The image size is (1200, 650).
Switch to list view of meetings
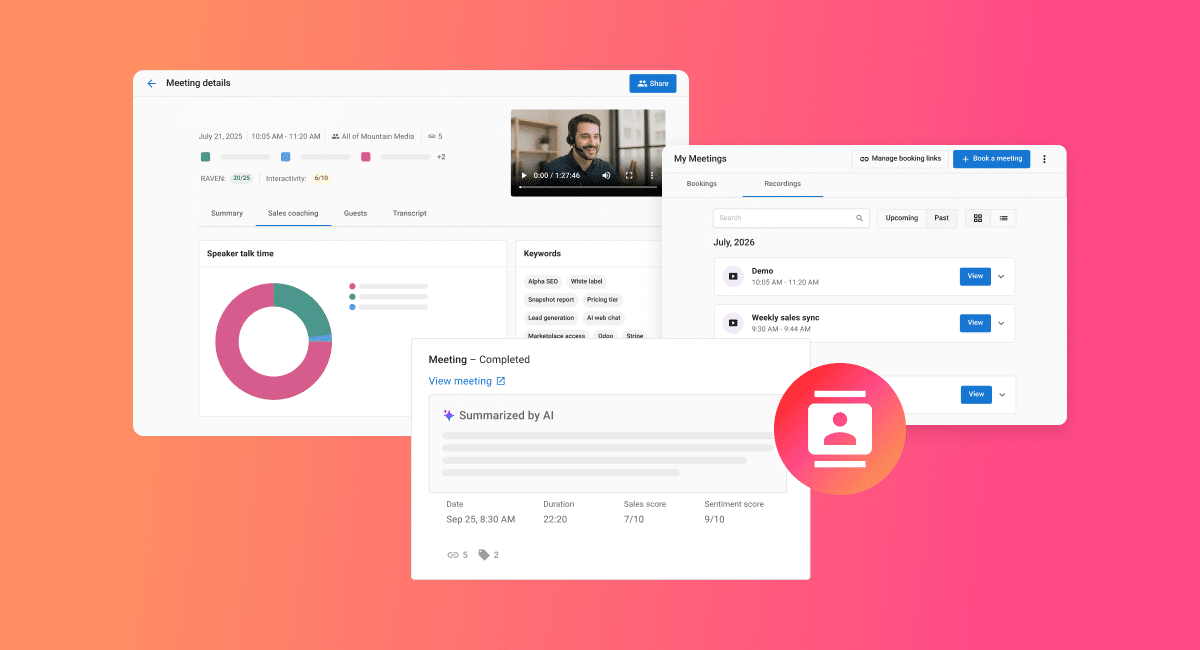point(1003,218)
